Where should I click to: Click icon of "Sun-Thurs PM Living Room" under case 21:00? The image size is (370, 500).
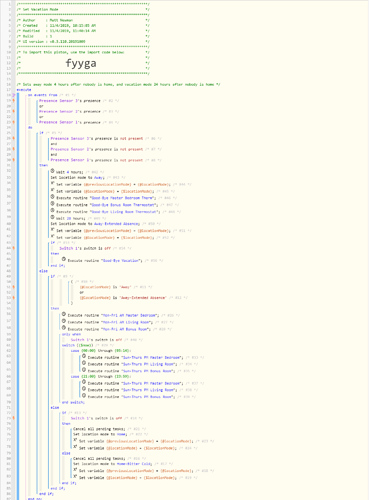coord(84,389)
